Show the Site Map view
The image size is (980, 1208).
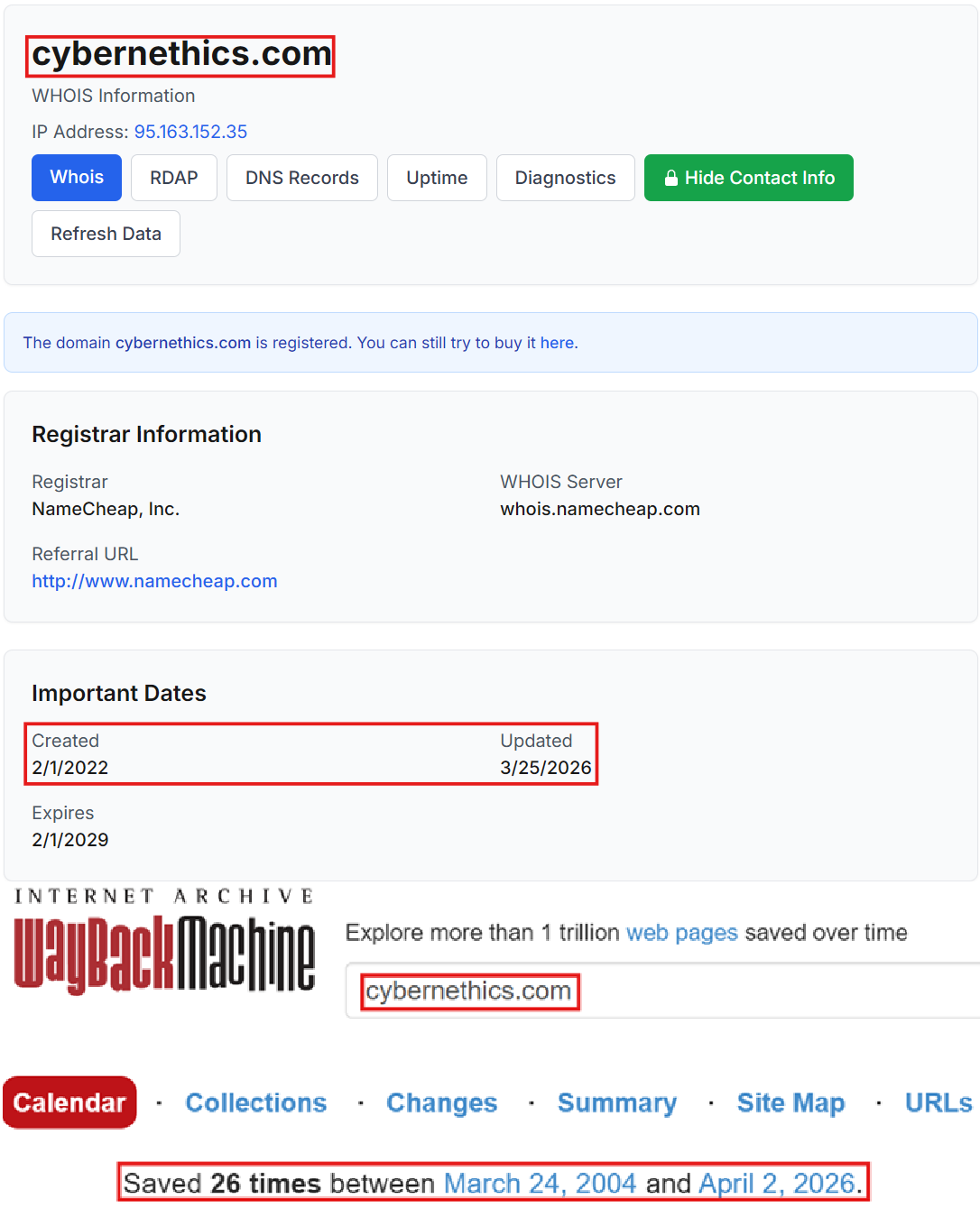click(x=790, y=1102)
